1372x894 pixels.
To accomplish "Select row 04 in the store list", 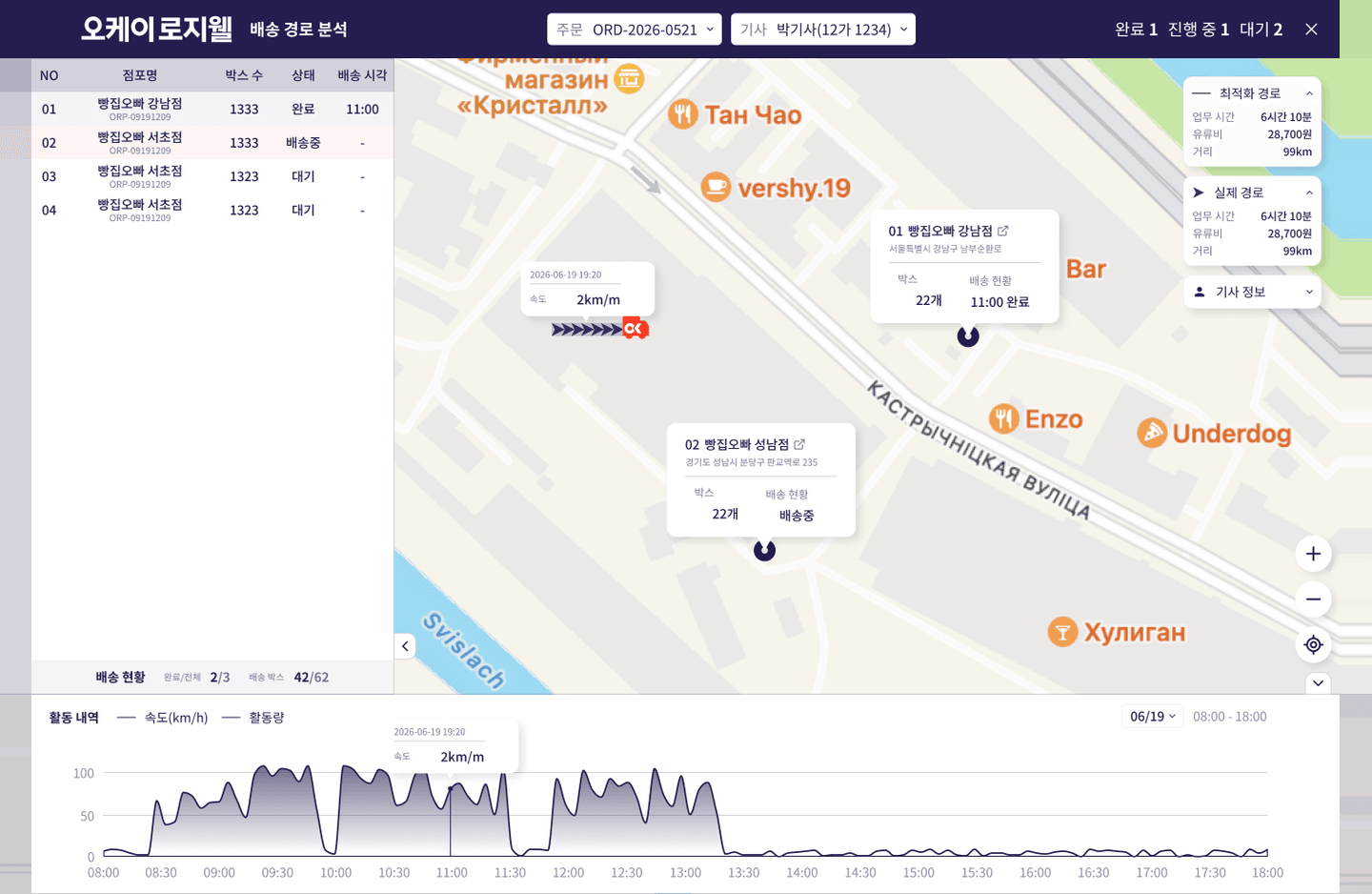I will pyautogui.click(x=212, y=210).
